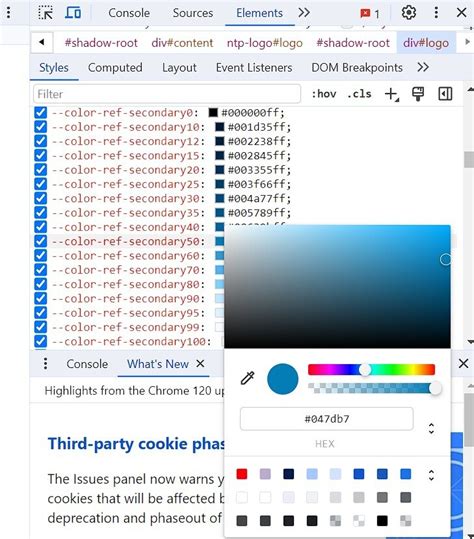Screen dimensions: 474x539
Task: Select the div#logo breadcrumb
Action: click(x=426, y=43)
